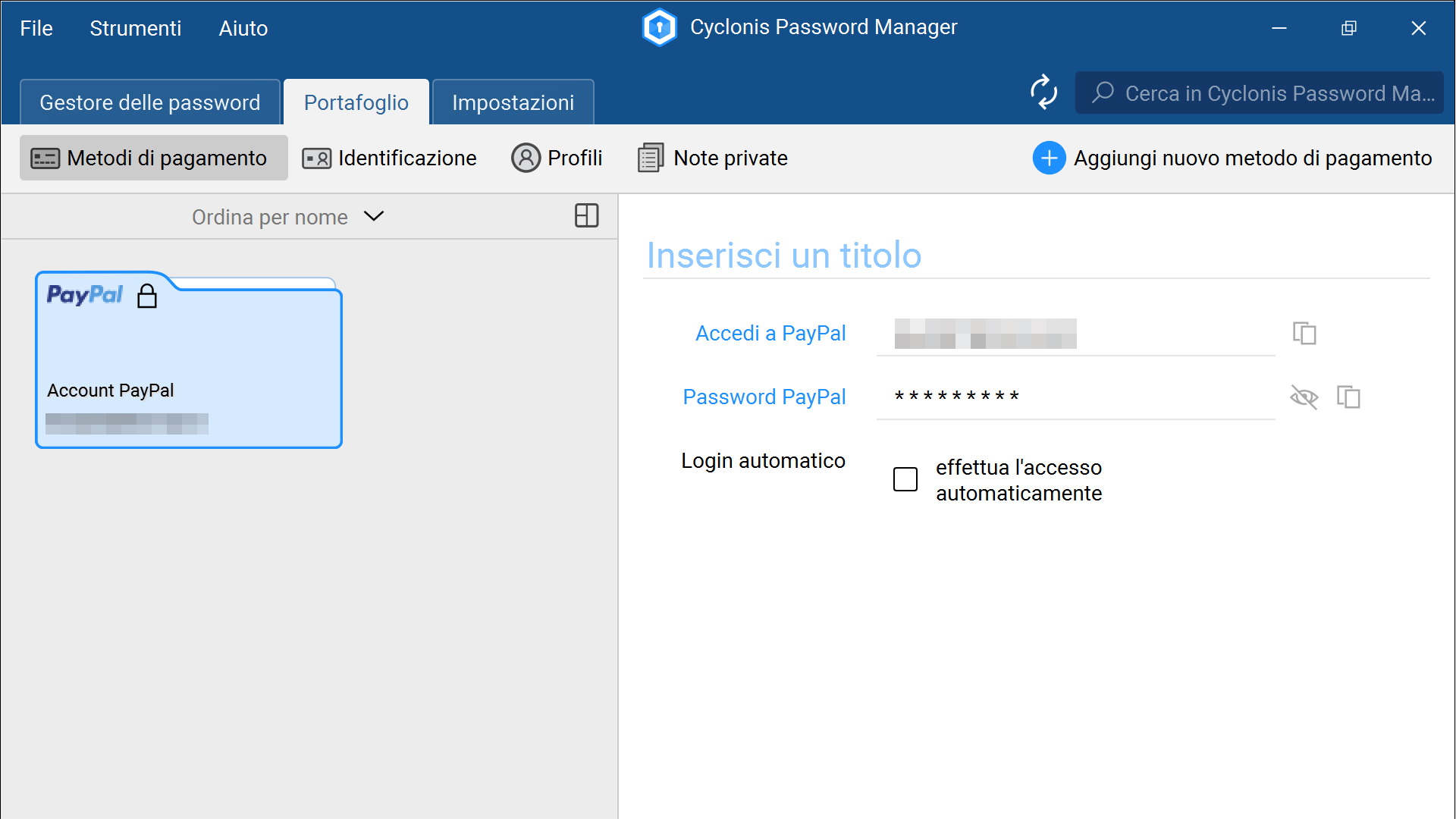Screen dimensions: 1456x822
Task: Copy the PayPal password using copy icon
Action: click(1349, 397)
